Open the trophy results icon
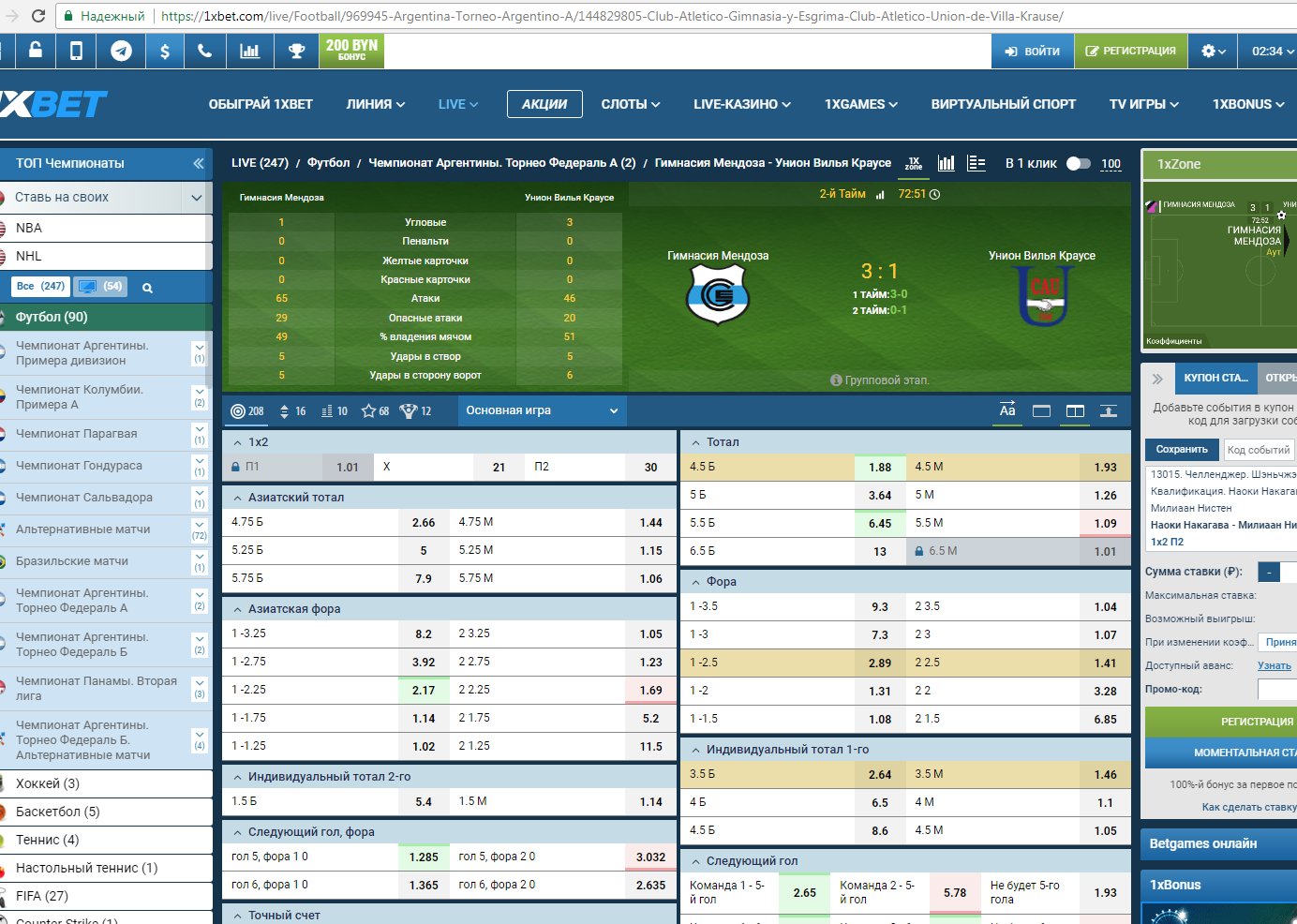The width and height of the screenshot is (1297, 924). point(296,51)
